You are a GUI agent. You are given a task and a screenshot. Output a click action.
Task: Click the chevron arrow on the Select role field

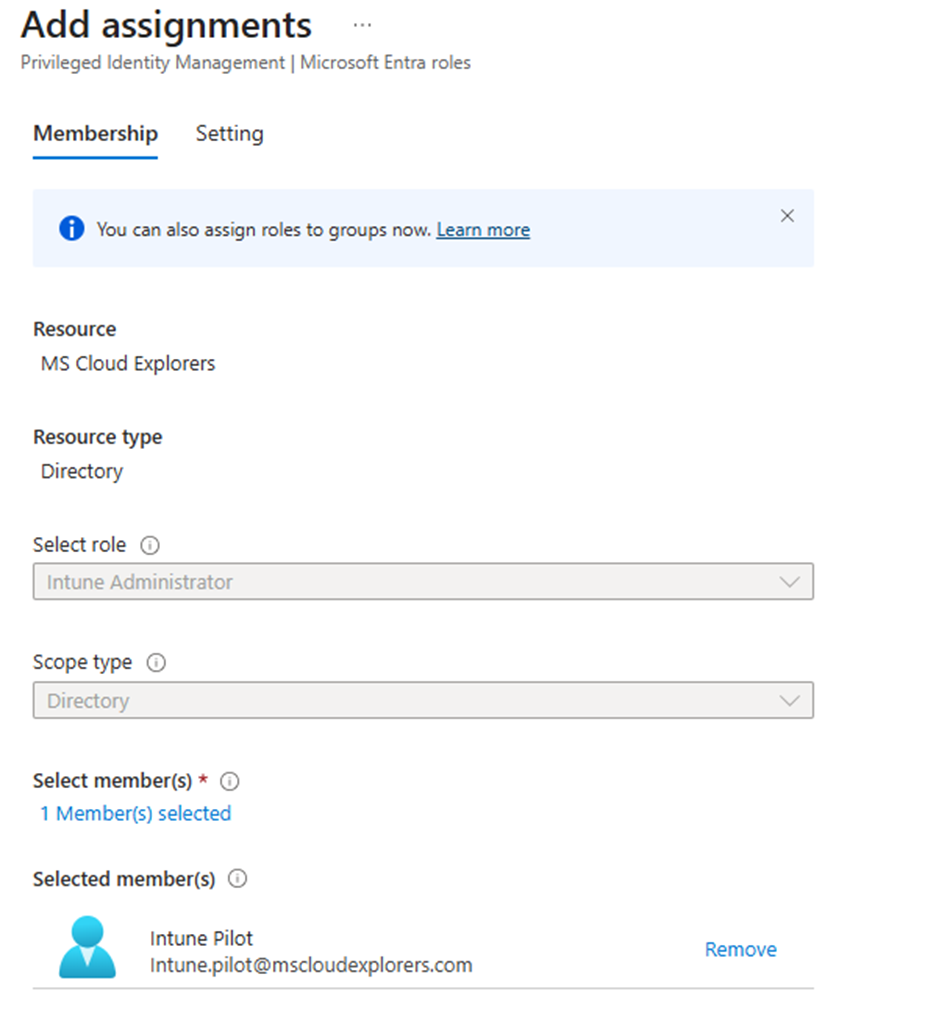coord(789,582)
